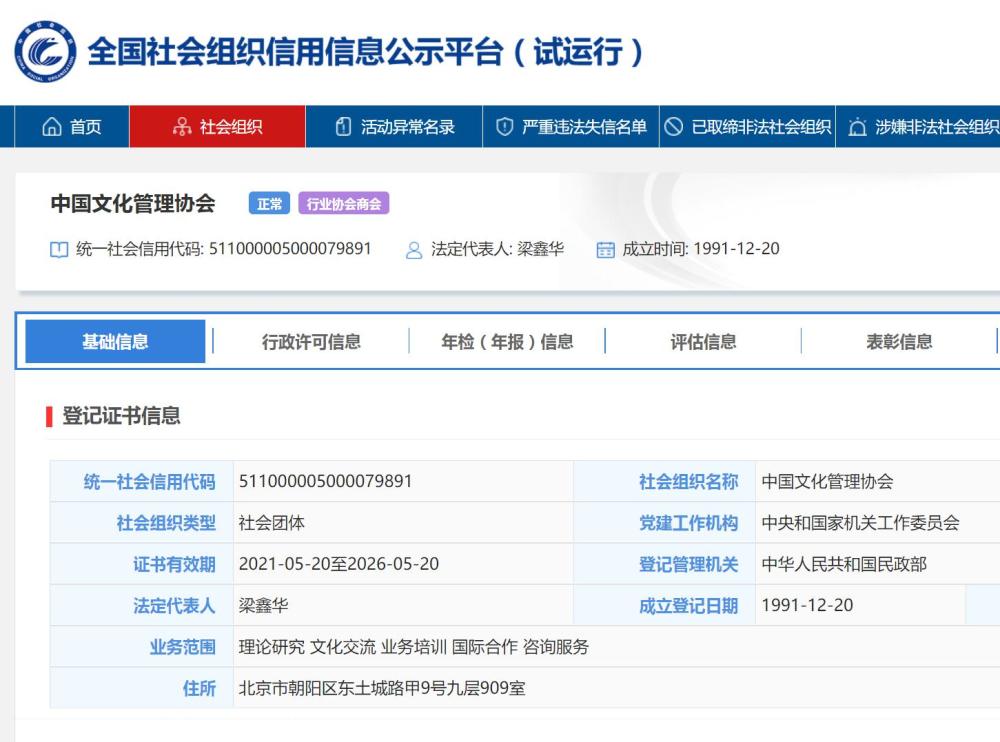The width and height of the screenshot is (1000, 742).
Task: Click cell 2021-05-20至2026-05-20
Action: tap(339, 564)
